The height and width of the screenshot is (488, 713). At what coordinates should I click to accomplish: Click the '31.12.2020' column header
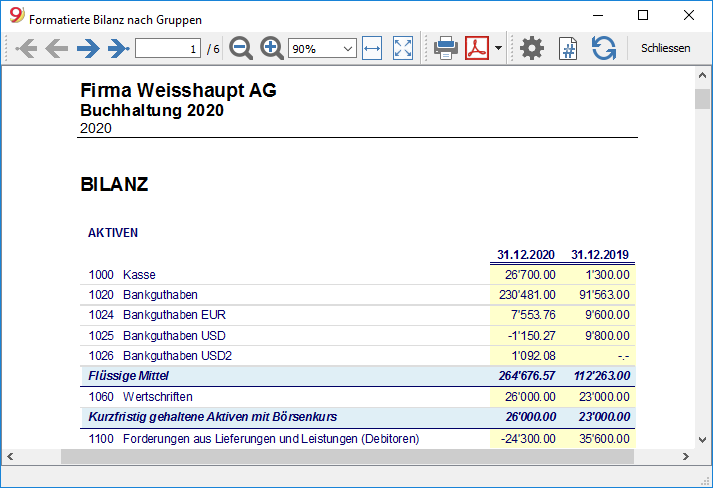(x=526, y=254)
